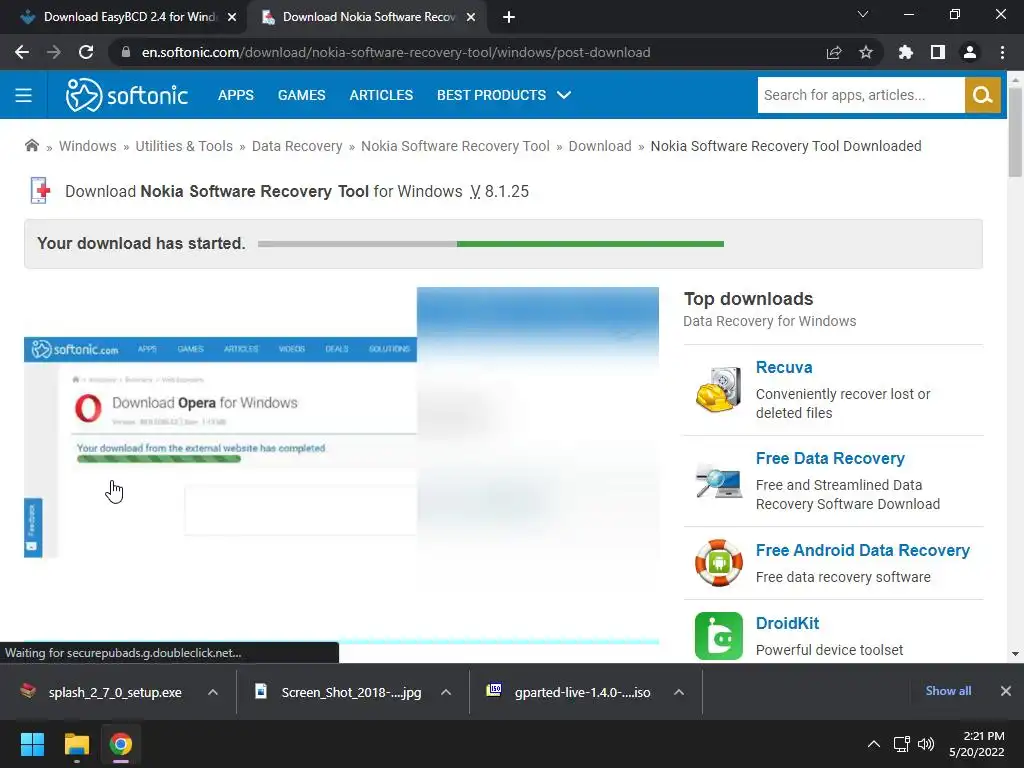Click the Utilities & Tools breadcrumb
Image resolution: width=1024 pixels, height=768 pixels.
184,146
